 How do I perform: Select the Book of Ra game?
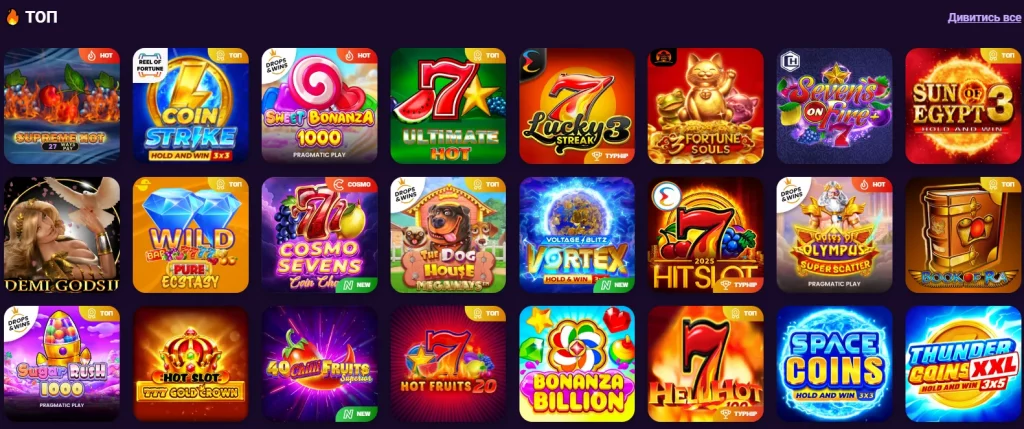pyautogui.click(x=963, y=234)
